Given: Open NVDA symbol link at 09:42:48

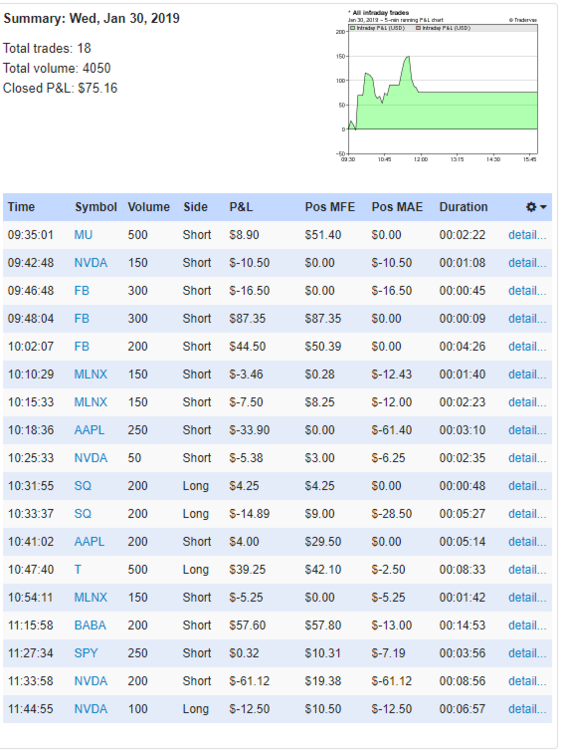Looking at the screenshot, I should click(x=90, y=263).
